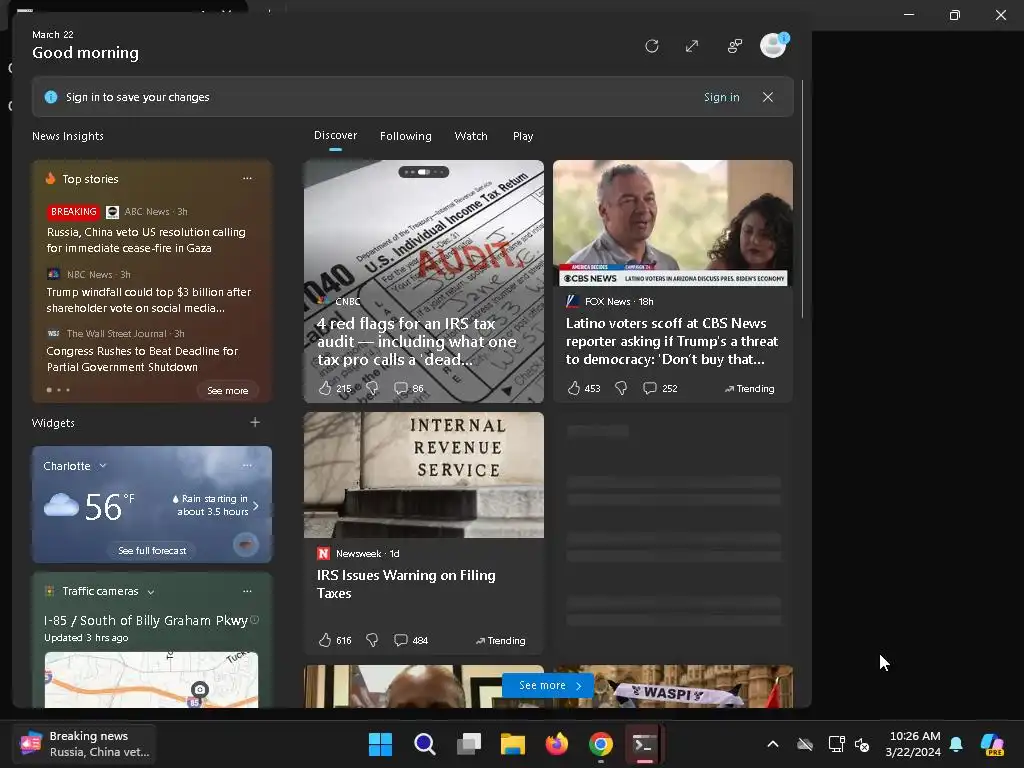Screen dimensions: 1024x768
Task: Click the 56°F temperature reading
Action: tap(109, 507)
